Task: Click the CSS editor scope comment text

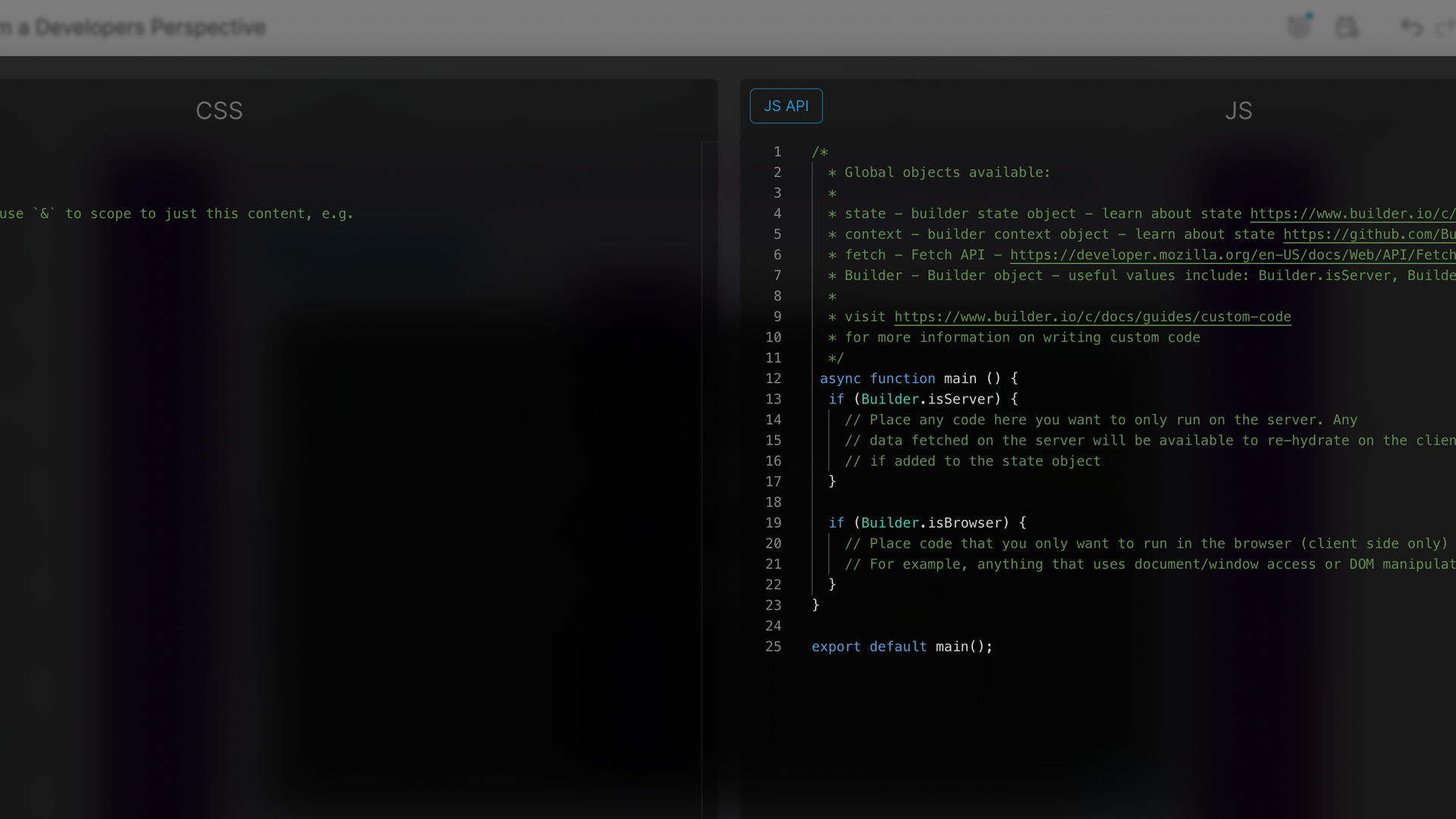Action: click(176, 214)
